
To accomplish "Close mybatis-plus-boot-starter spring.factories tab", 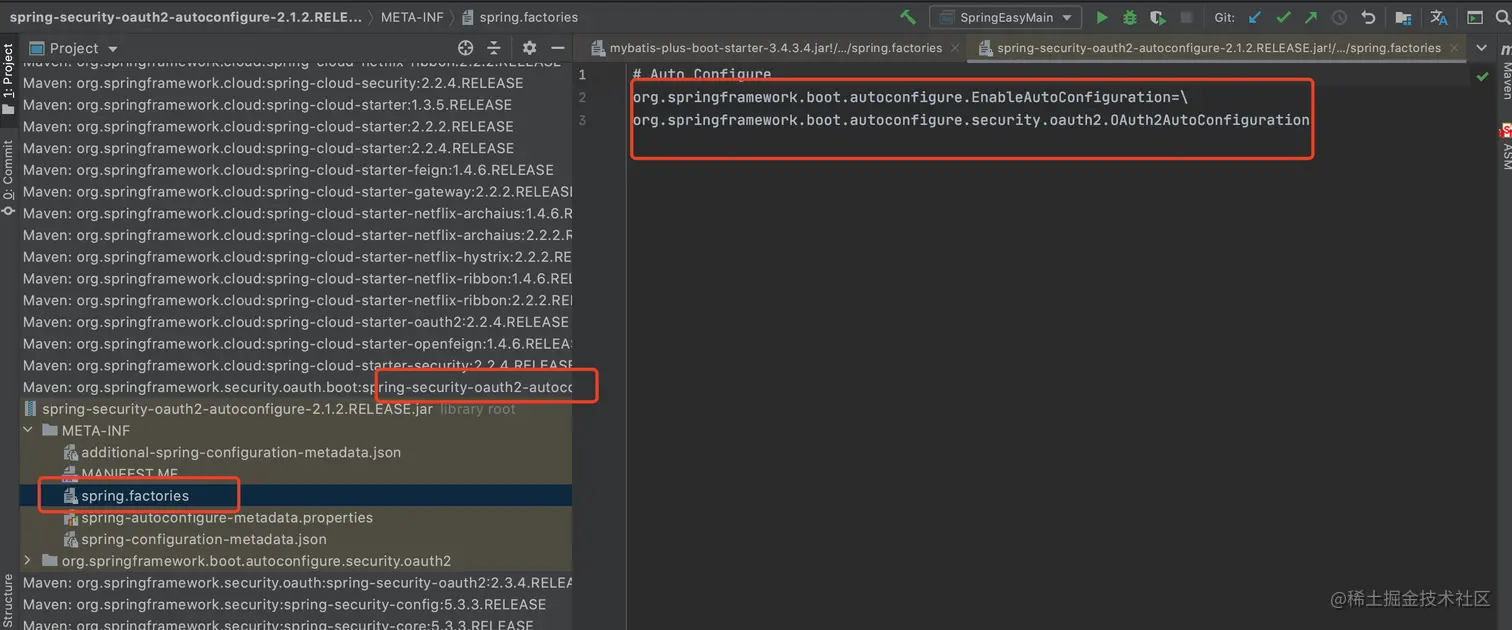I will tap(955, 47).
